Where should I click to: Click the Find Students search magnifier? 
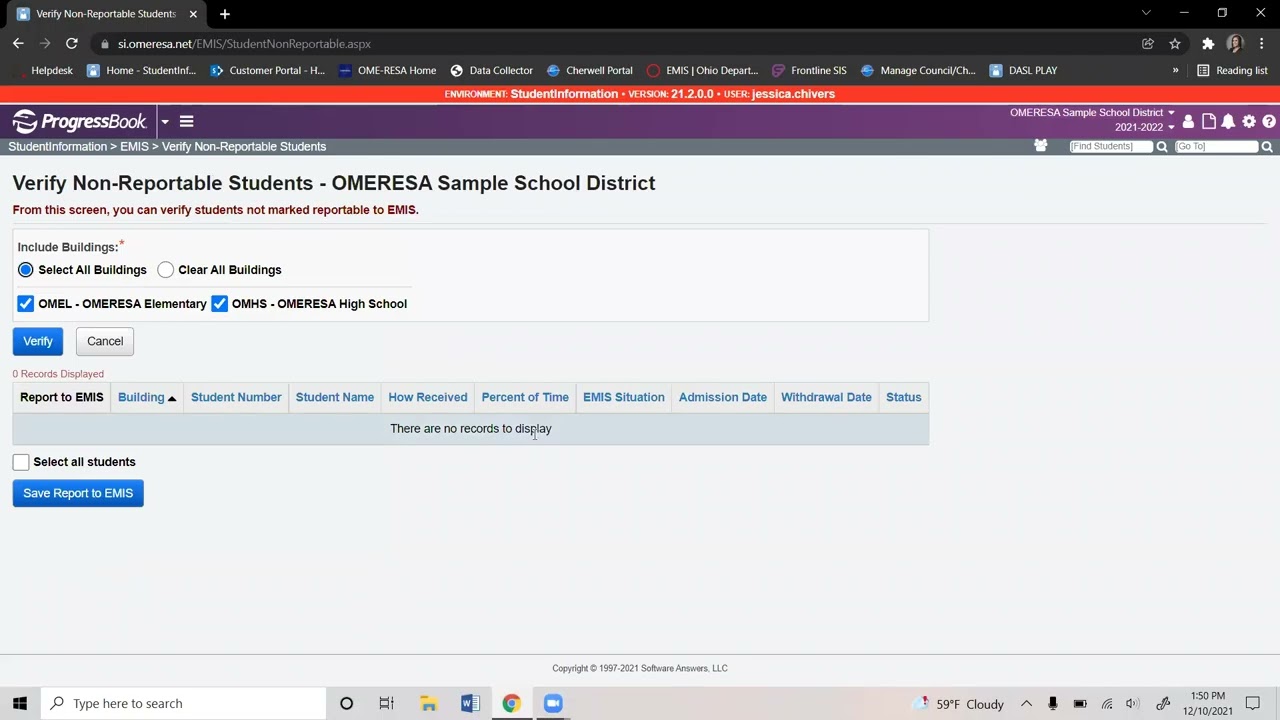pos(1162,147)
